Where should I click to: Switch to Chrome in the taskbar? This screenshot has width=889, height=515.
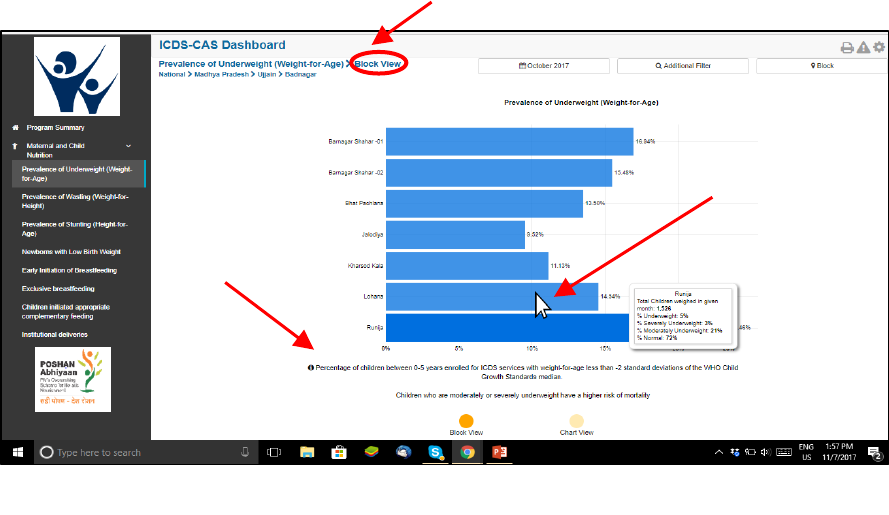click(x=467, y=452)
